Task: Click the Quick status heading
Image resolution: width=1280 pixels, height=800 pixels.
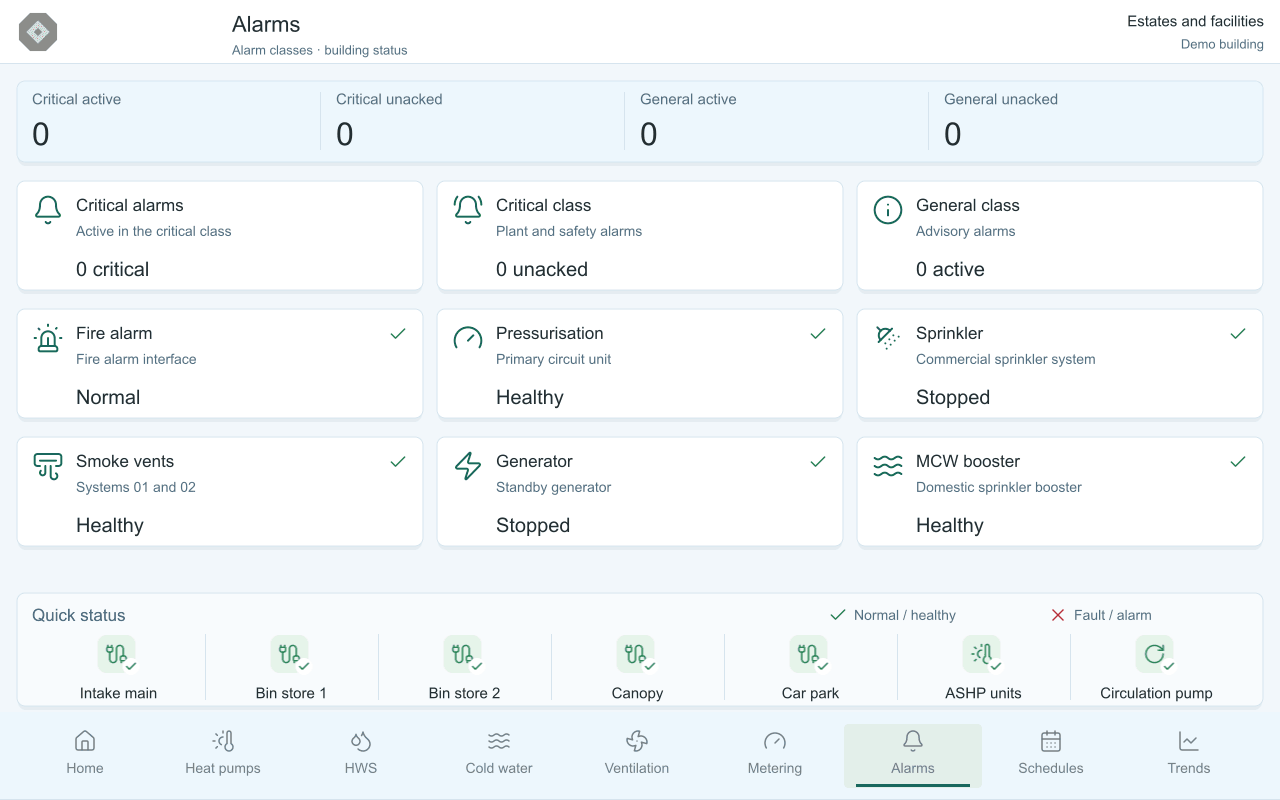Action: click(79, 615)
